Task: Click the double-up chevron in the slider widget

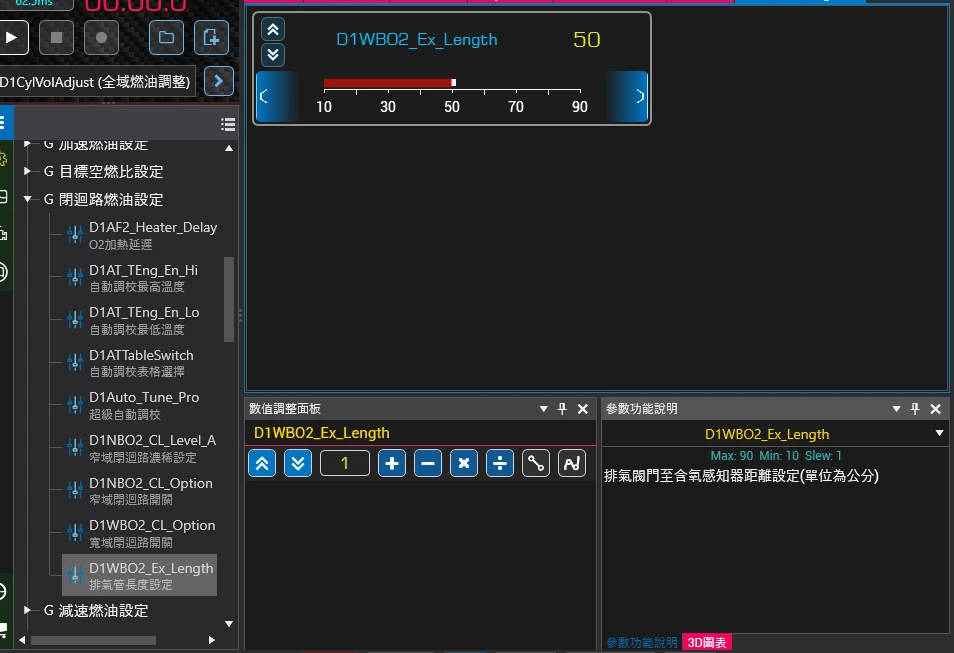Action: point(273,29)
